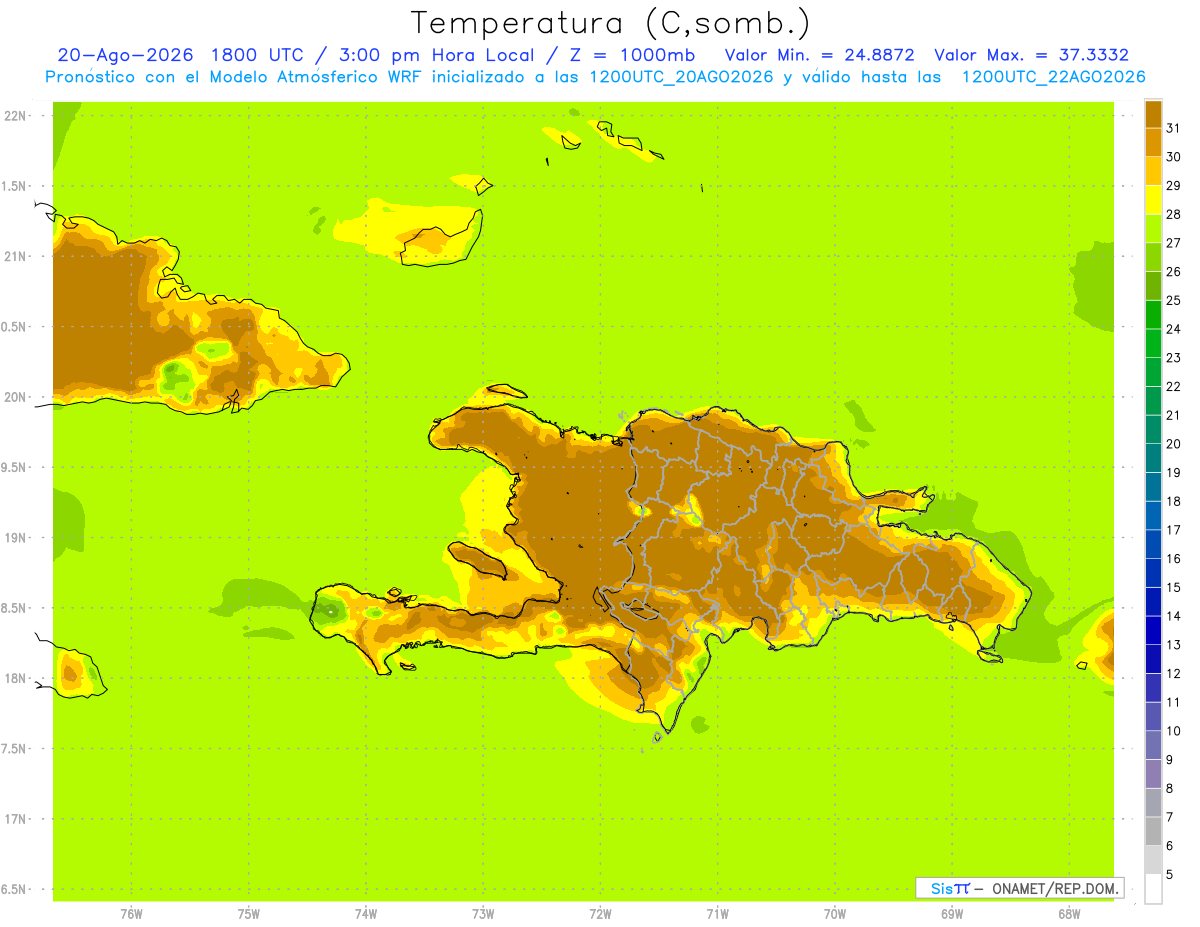Click the longitude label "70W"
This screenshot has height=927, width=1200.
[x=835, y=914]
